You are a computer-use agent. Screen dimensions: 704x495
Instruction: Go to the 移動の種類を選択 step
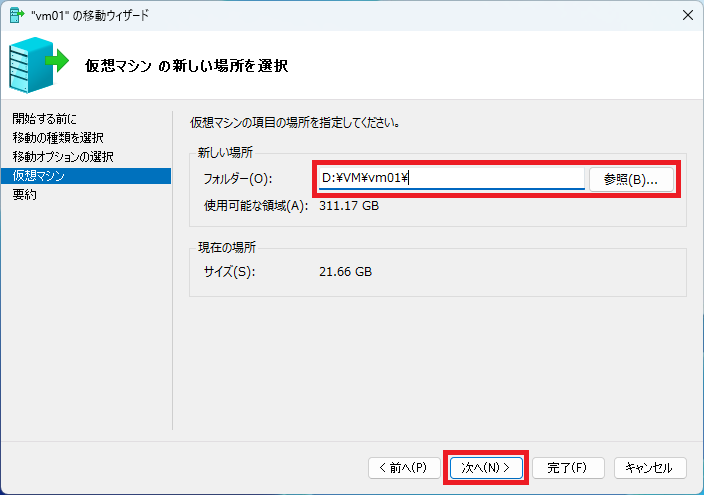[58, 137]
